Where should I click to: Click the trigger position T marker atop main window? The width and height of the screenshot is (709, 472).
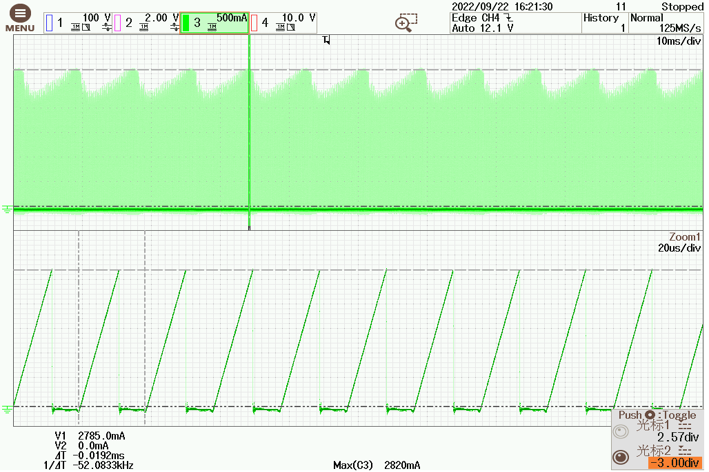326,40
